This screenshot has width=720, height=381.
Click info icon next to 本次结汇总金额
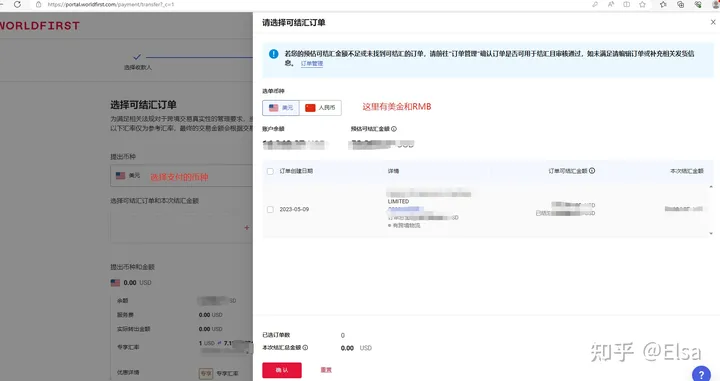305,347
